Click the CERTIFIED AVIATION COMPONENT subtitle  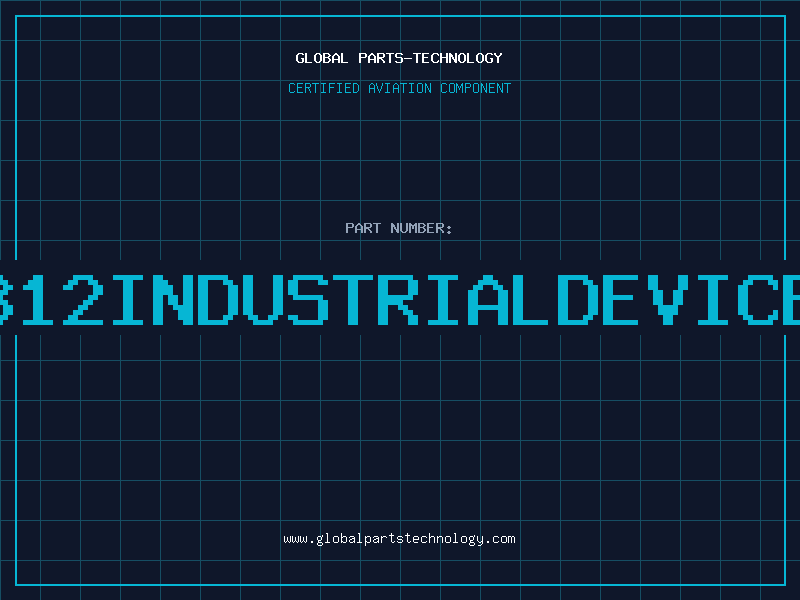399,88
